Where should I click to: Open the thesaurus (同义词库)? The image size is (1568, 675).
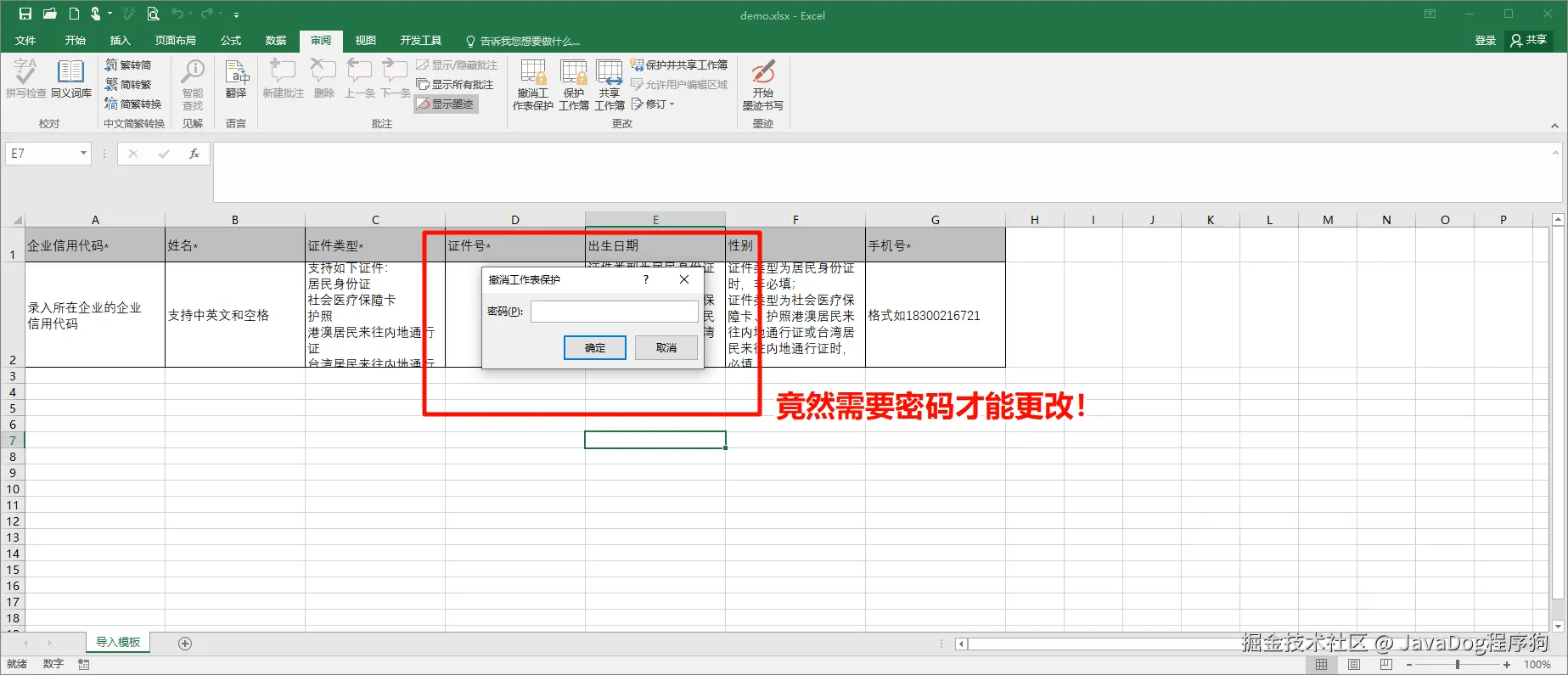pos(71,79)
